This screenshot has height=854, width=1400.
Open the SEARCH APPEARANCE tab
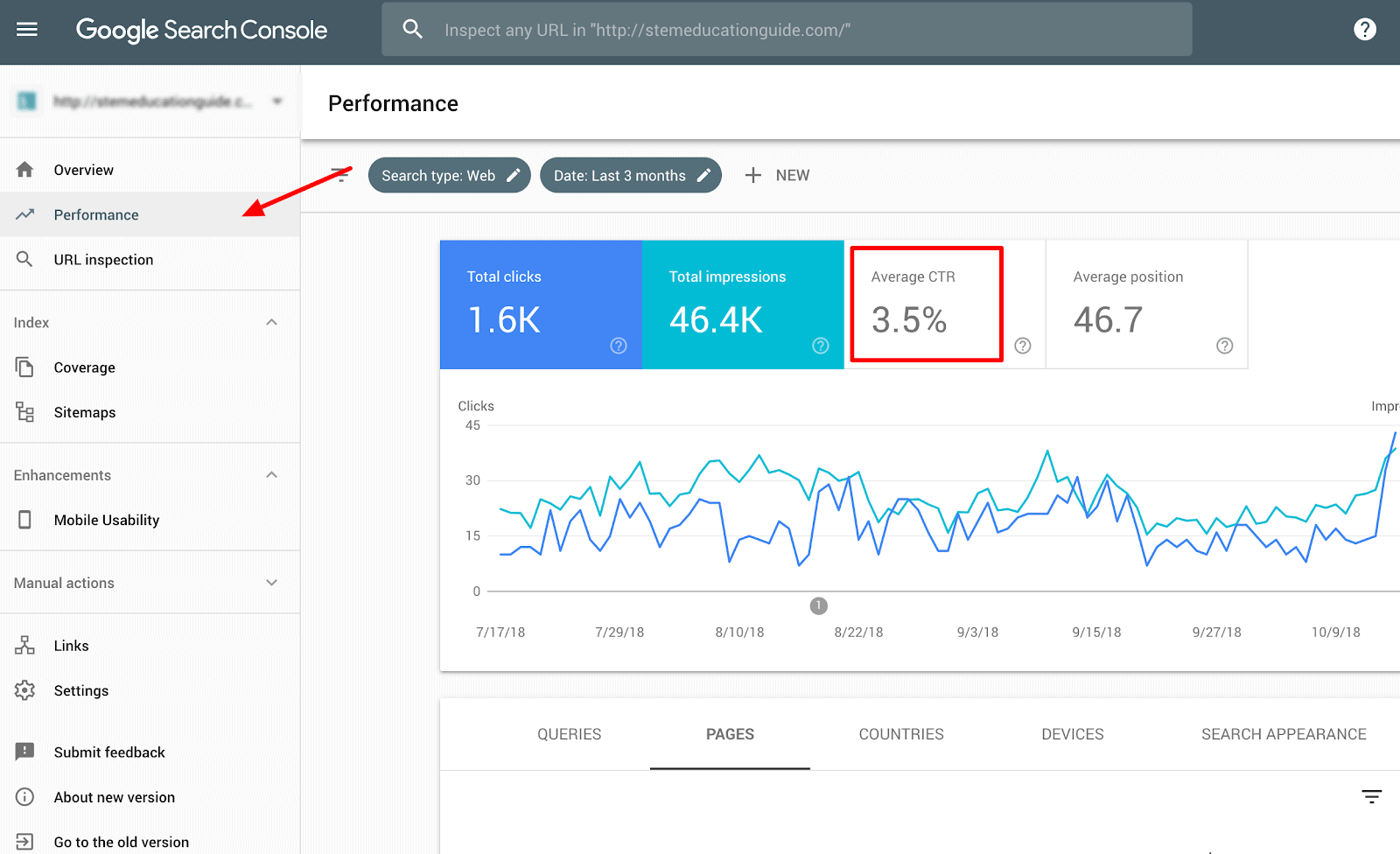[1284, 734]
